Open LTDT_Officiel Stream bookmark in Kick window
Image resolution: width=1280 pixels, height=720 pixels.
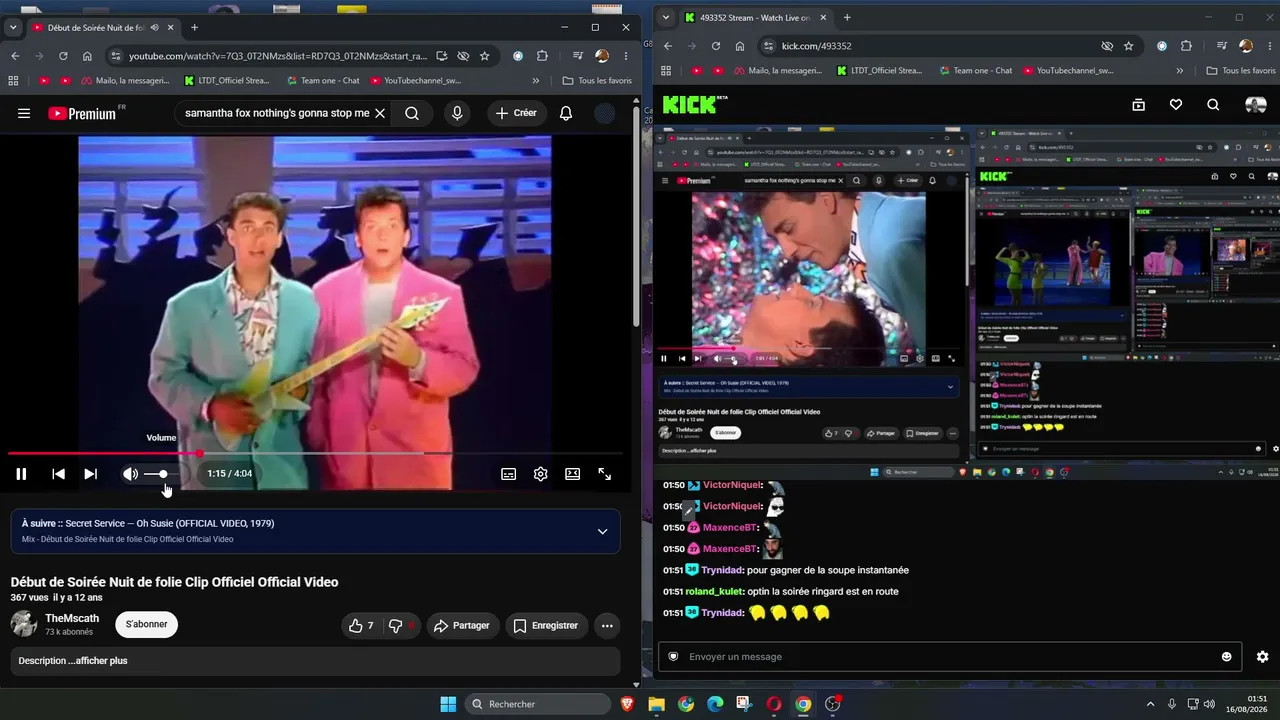click(880, 71)
